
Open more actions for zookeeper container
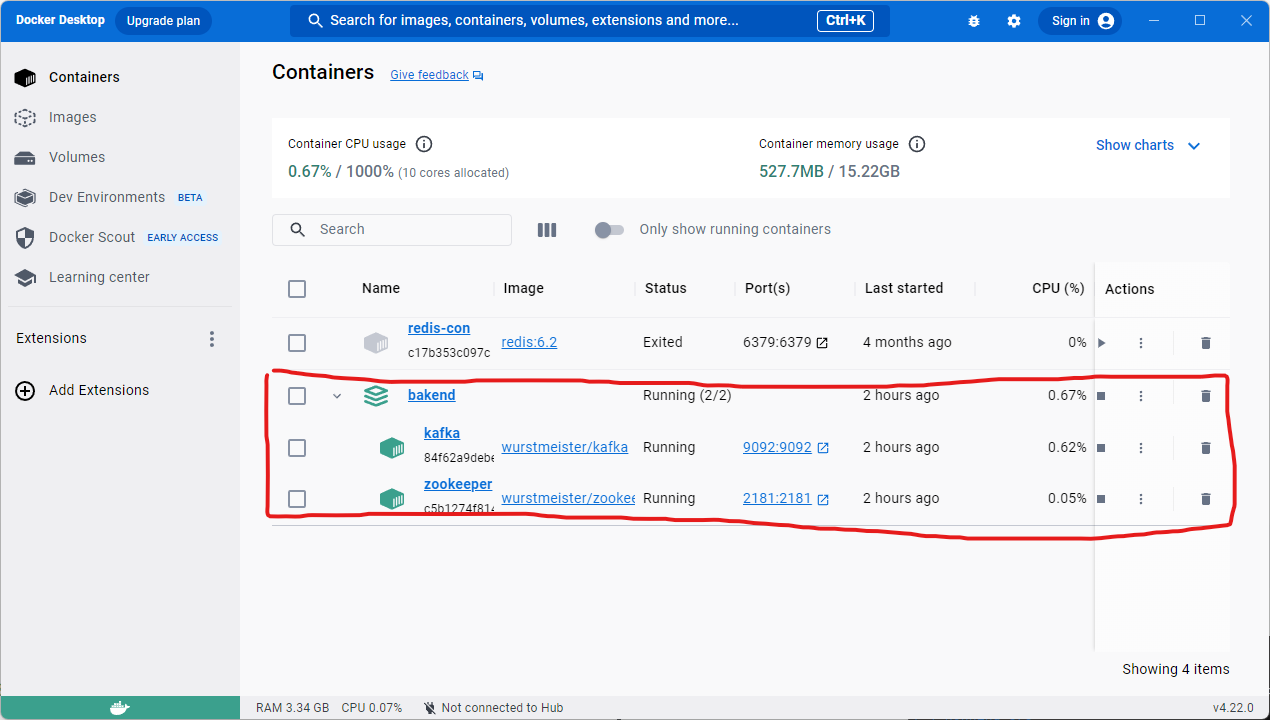1141,499
